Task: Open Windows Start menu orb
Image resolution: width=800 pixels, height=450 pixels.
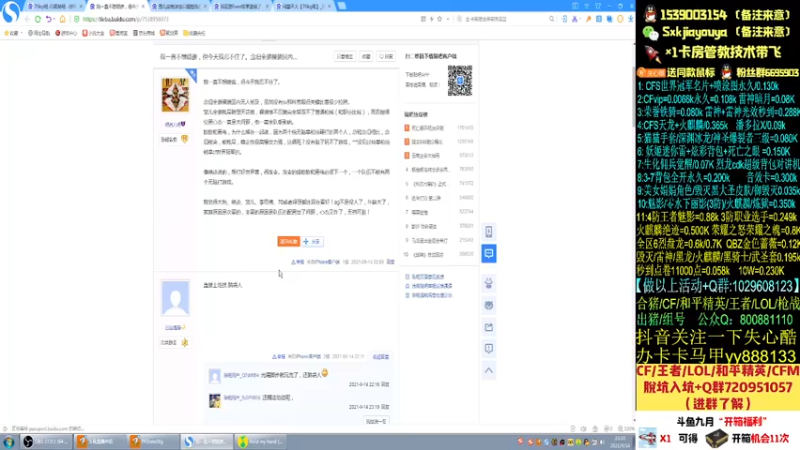Action: coord(9,441)
